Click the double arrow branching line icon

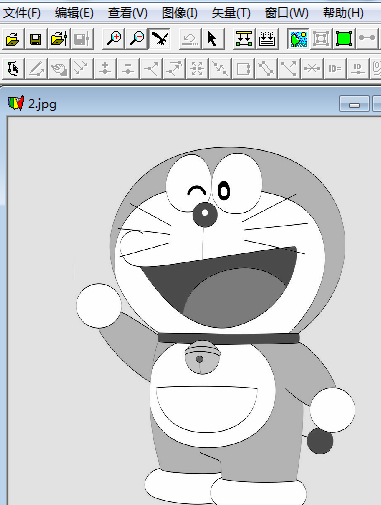click(174, 69)
